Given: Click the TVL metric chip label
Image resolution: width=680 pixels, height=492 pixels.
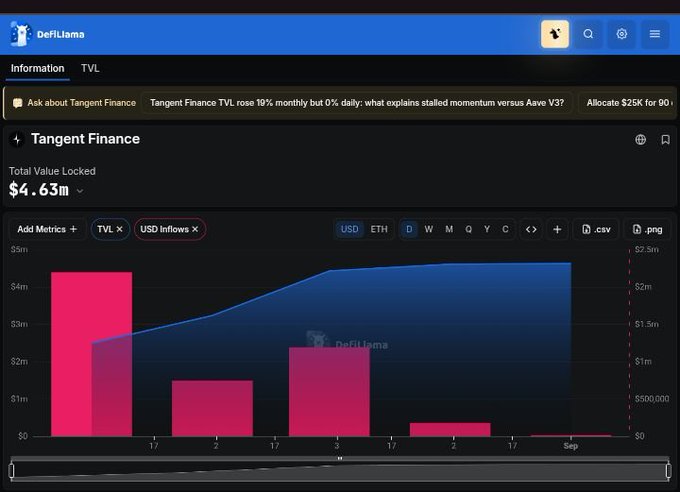Looking at the screenshot, I should pos(105,229).
